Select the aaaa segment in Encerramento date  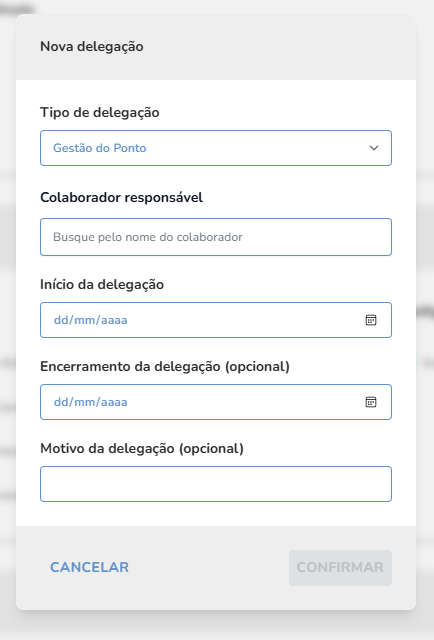(114, 402)
